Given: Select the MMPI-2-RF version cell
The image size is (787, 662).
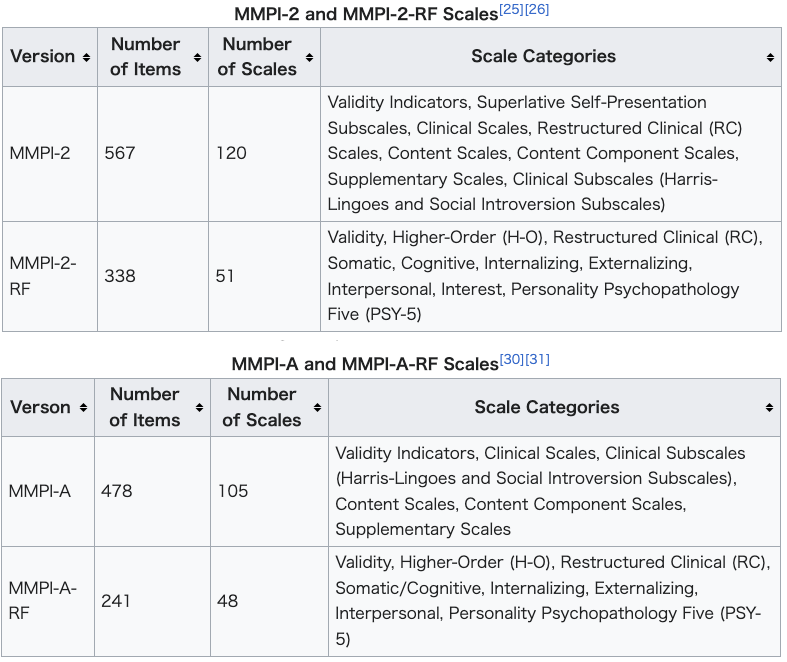Looking at the screenshot, I should 50,276.
